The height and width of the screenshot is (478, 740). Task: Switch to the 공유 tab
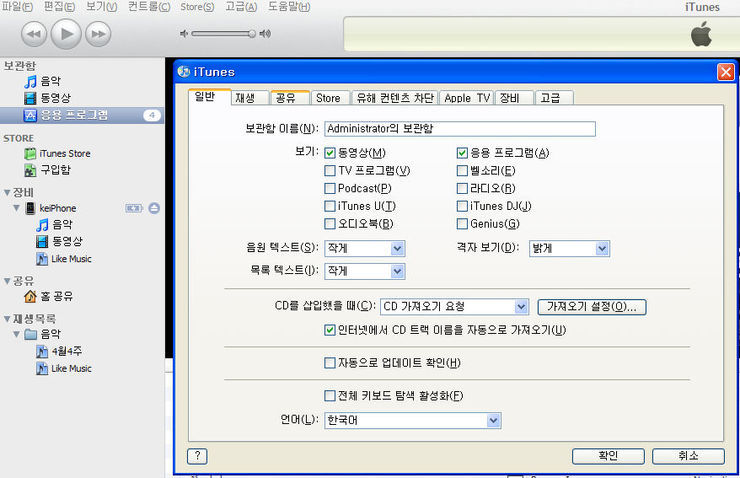point(290,98)
